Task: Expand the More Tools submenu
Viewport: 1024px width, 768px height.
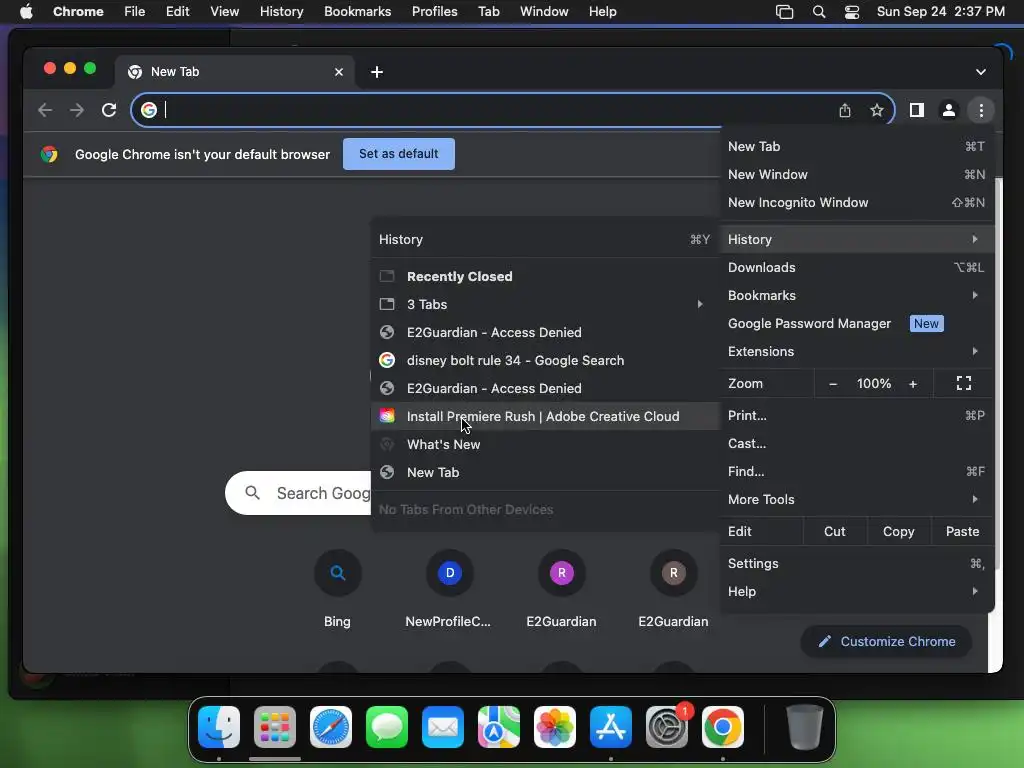Action: click(x=857, y=499)
